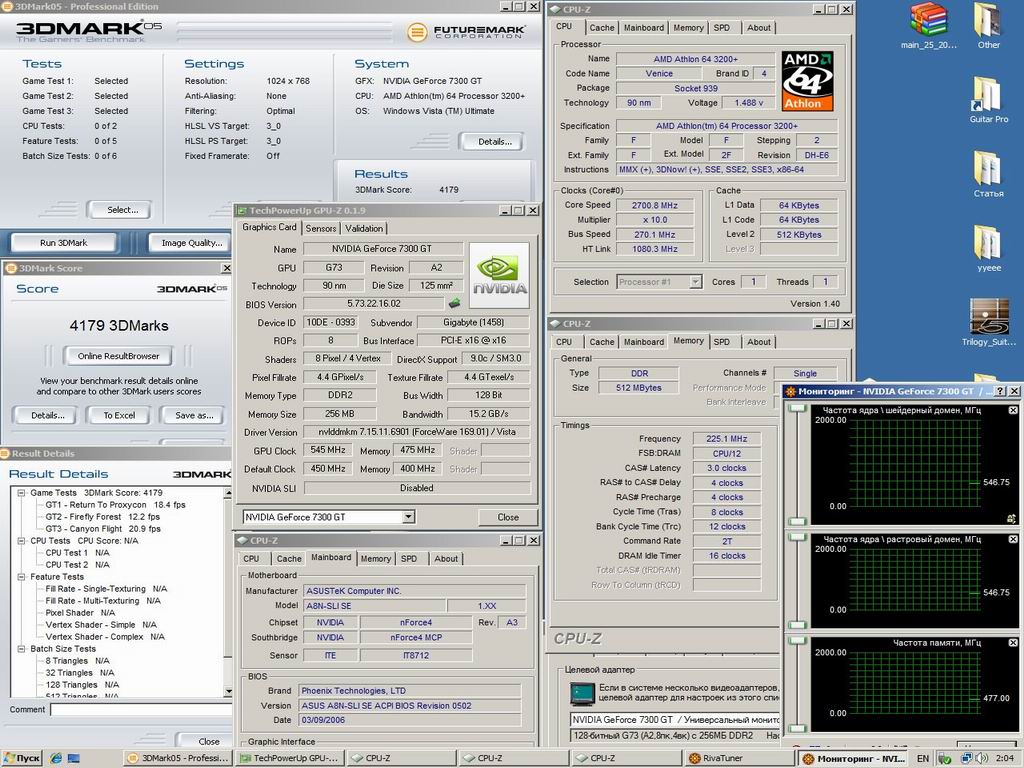Close the Частота памяти graph
Screen dimensions: 1024x768
1012,643
